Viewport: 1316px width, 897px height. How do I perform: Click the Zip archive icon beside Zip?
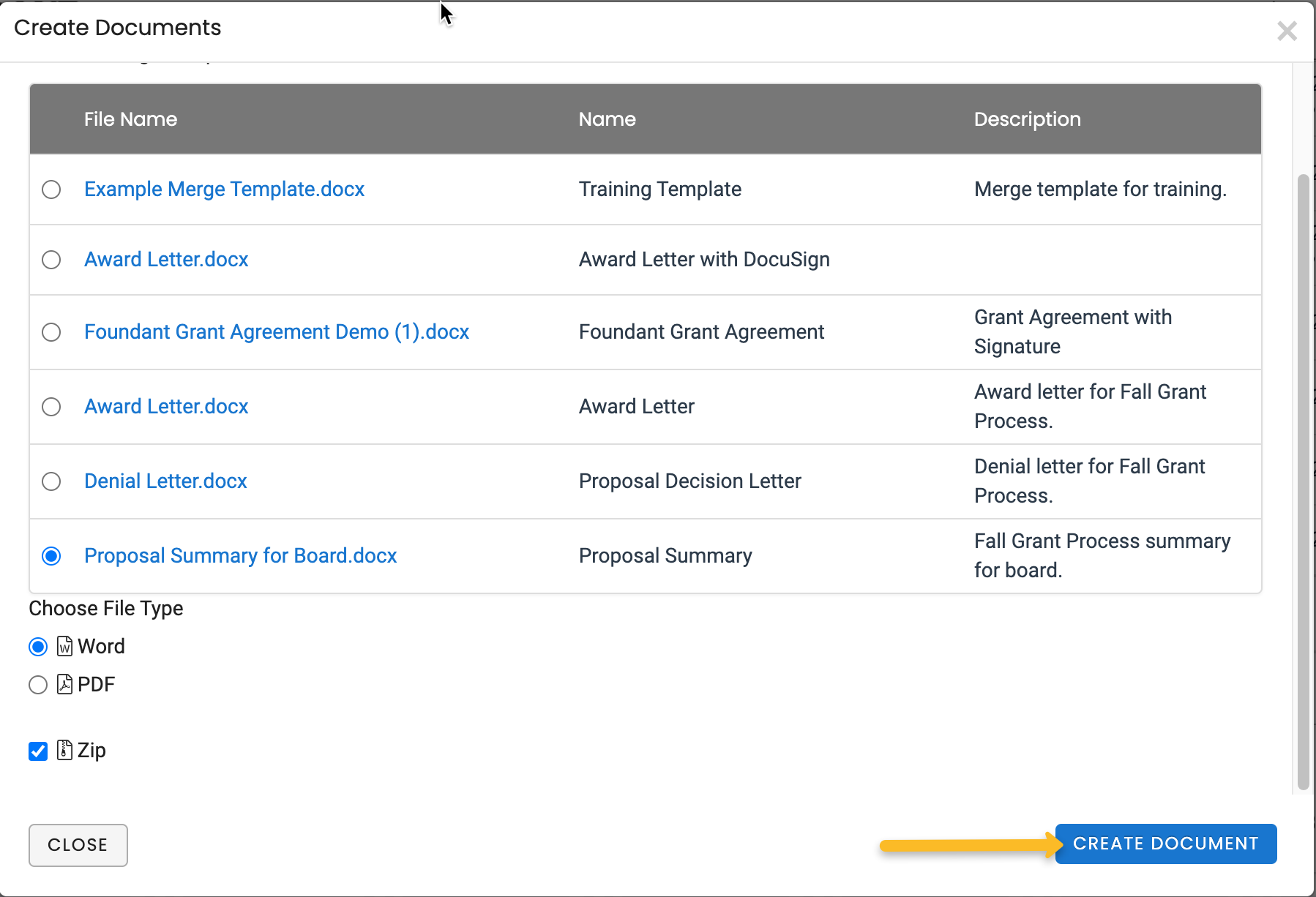coord(65,751)
